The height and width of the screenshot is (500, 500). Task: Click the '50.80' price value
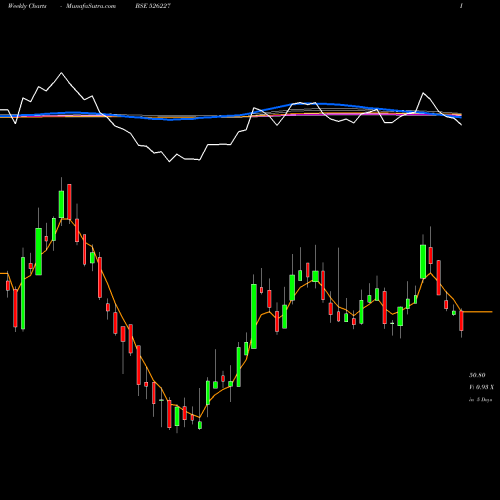pyautogui.click(x=477, y=375)
